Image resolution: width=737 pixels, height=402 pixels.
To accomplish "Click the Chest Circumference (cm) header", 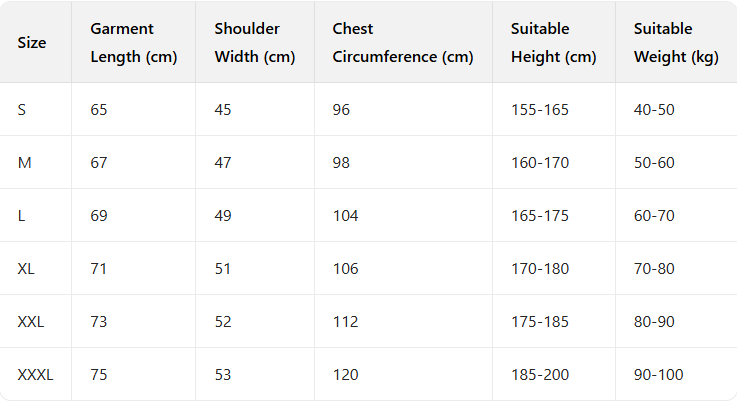I will (x=402, y=43).
